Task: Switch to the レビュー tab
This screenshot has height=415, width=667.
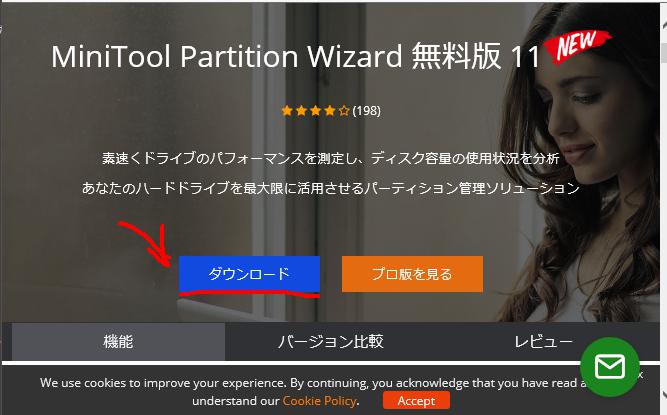Action: tap(544, 341)
